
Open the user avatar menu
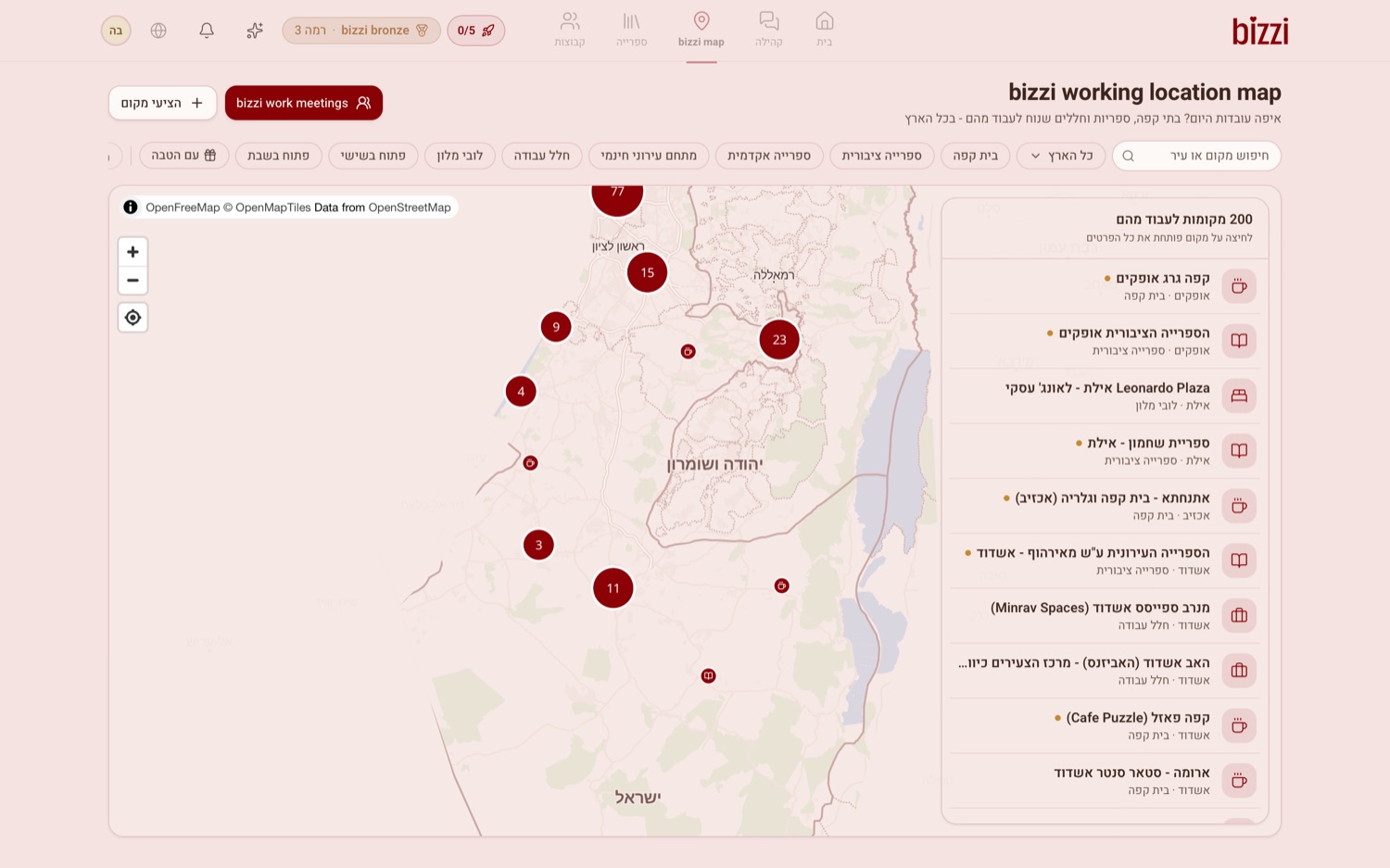coord(116,31)
